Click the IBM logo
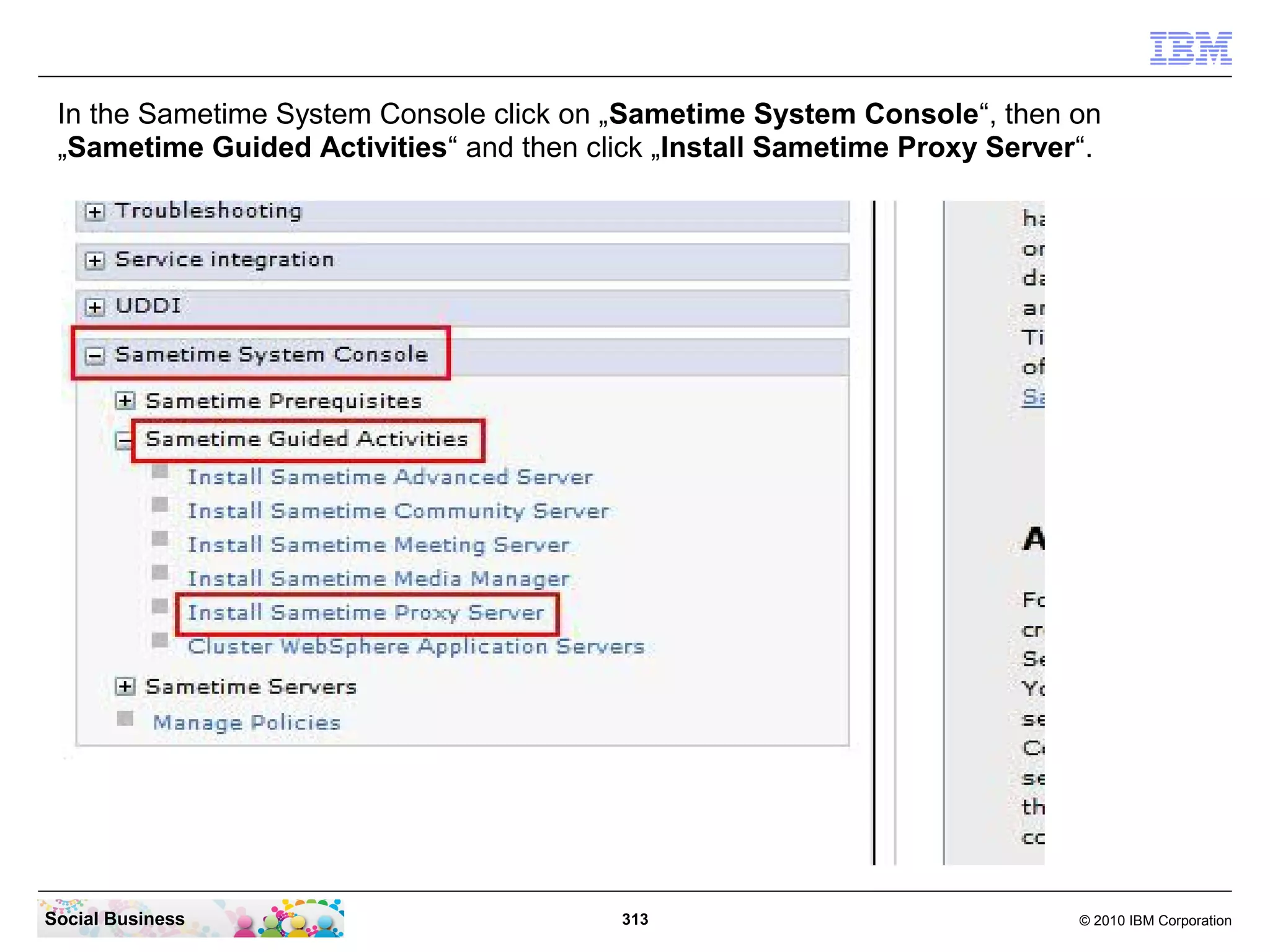Image resolution: width=1270 pixels, height=952 pixels. (x=1191, y=48)
